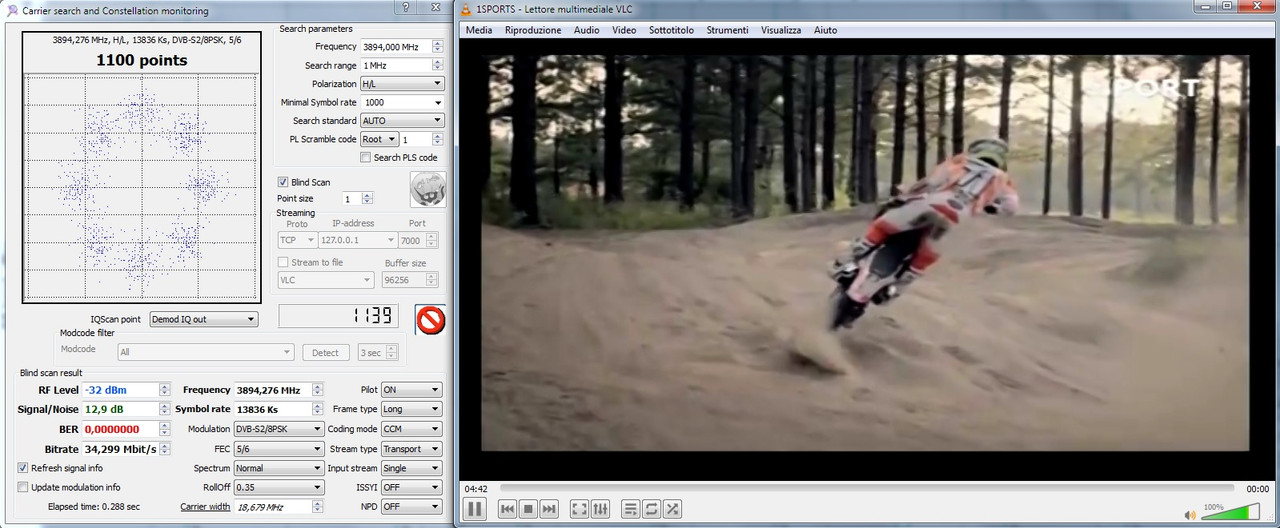The height and width of the screenshot is (528, 1280).
Task: Click the result Symbol rate spinner arrows
Action: [x=318, y=409]
